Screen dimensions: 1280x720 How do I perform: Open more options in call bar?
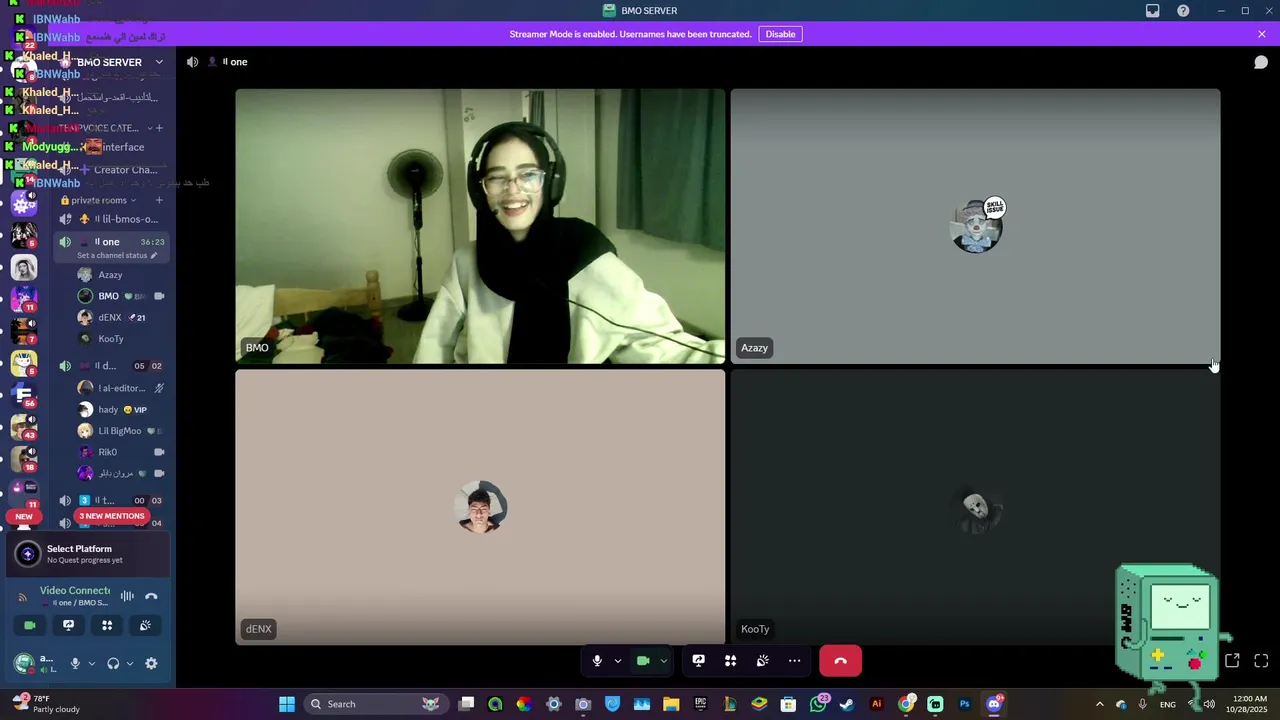click(795, 661)
